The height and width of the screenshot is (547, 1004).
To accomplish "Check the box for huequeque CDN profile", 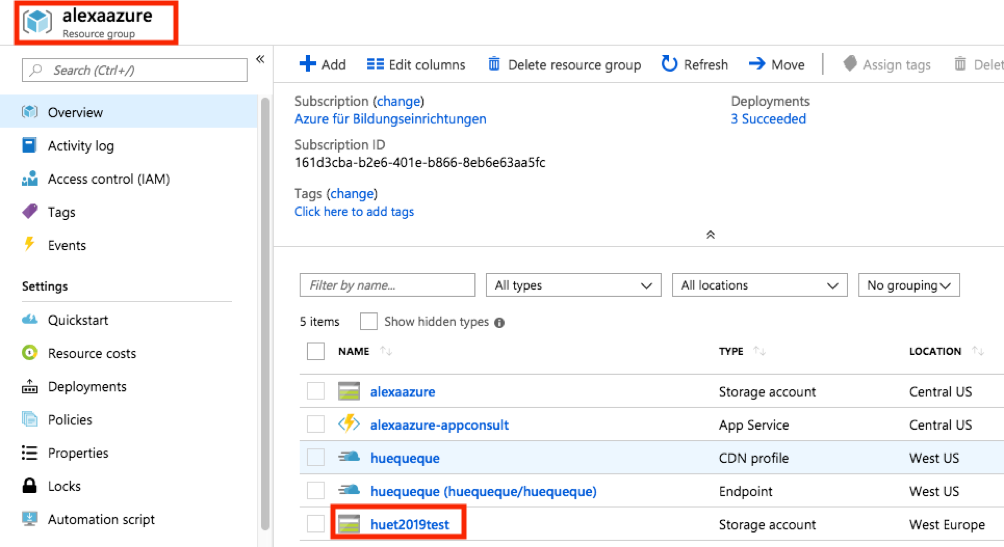I will coord(316,457).
